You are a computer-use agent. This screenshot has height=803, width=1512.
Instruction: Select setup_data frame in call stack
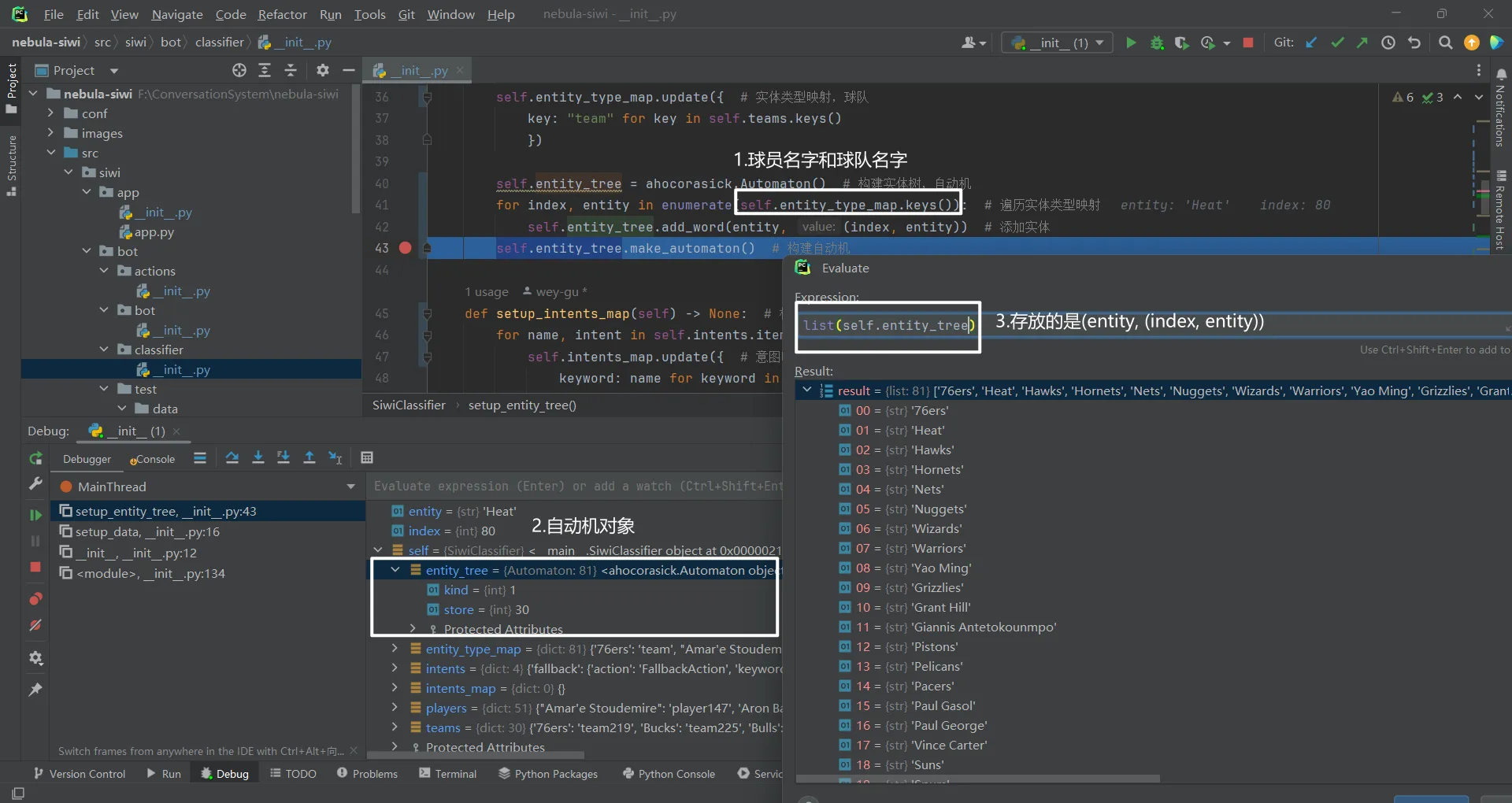click(147, 531)
